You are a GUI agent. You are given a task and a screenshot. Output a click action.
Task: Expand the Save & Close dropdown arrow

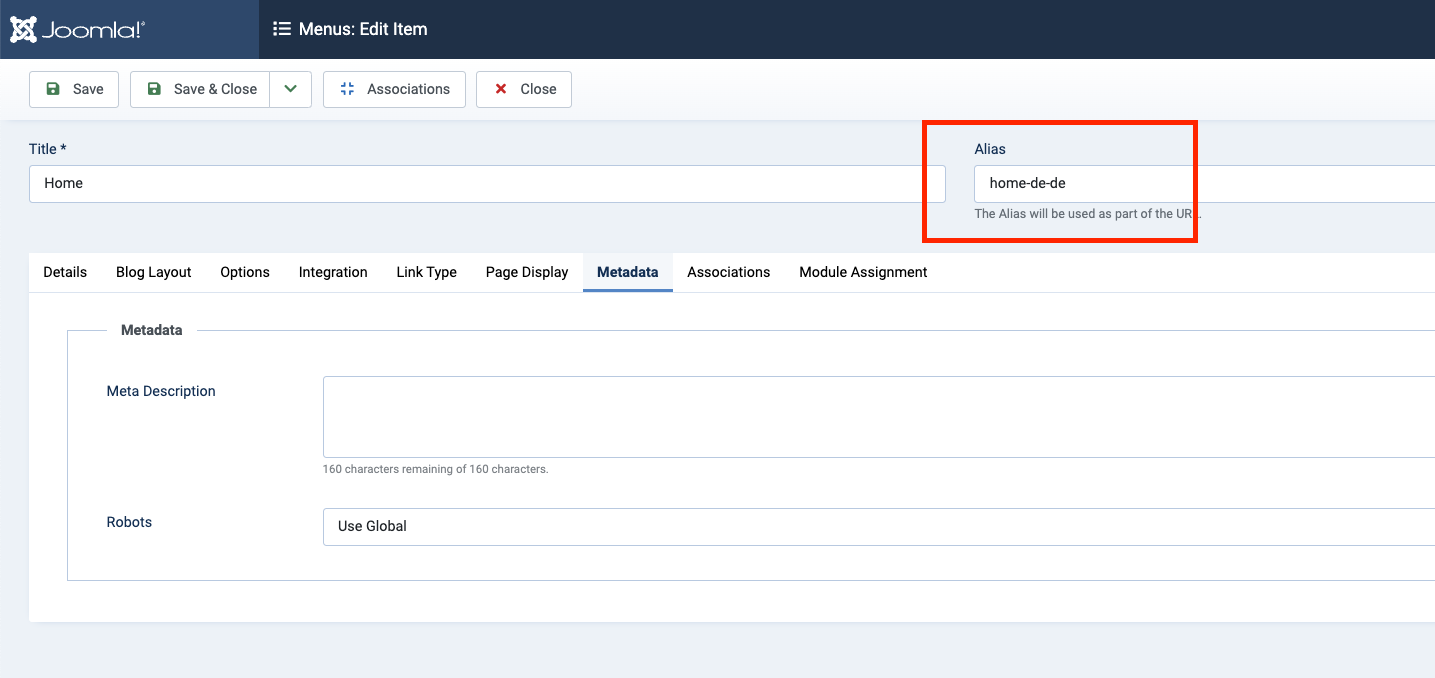coord(290,89)
